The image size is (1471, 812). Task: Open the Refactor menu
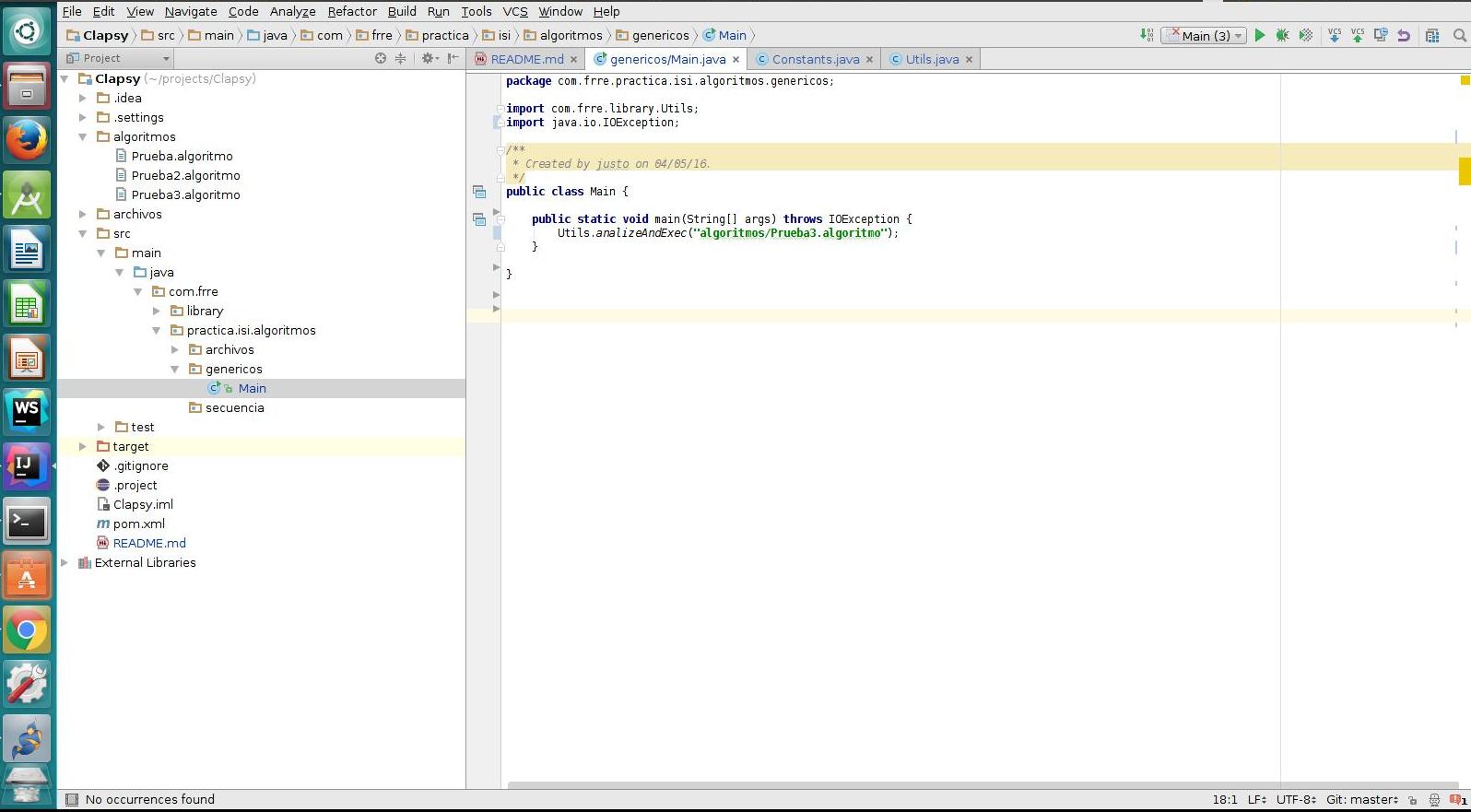[x=351, y=11]
